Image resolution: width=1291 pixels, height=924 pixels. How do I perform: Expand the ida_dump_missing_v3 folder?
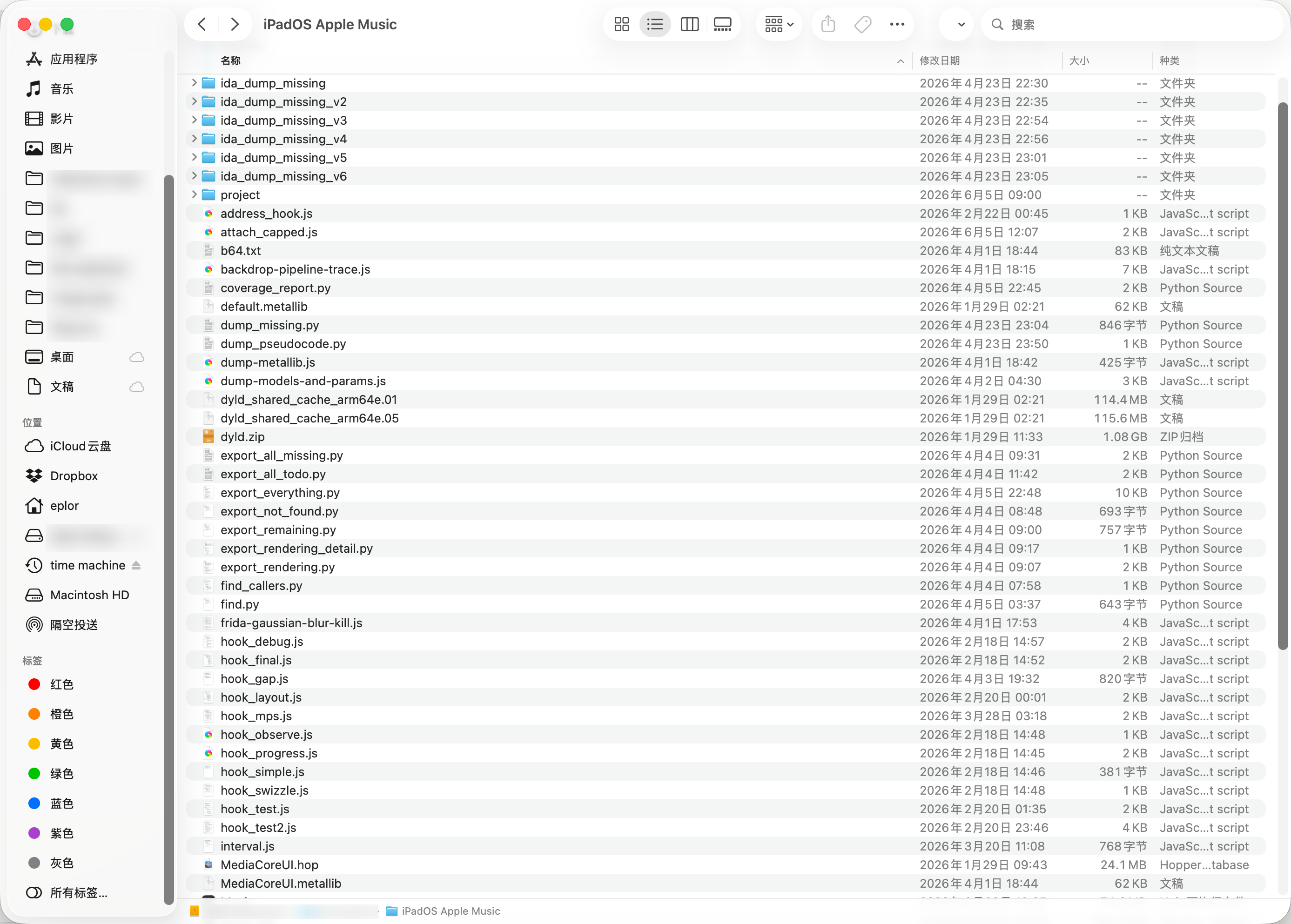point(194,120)
